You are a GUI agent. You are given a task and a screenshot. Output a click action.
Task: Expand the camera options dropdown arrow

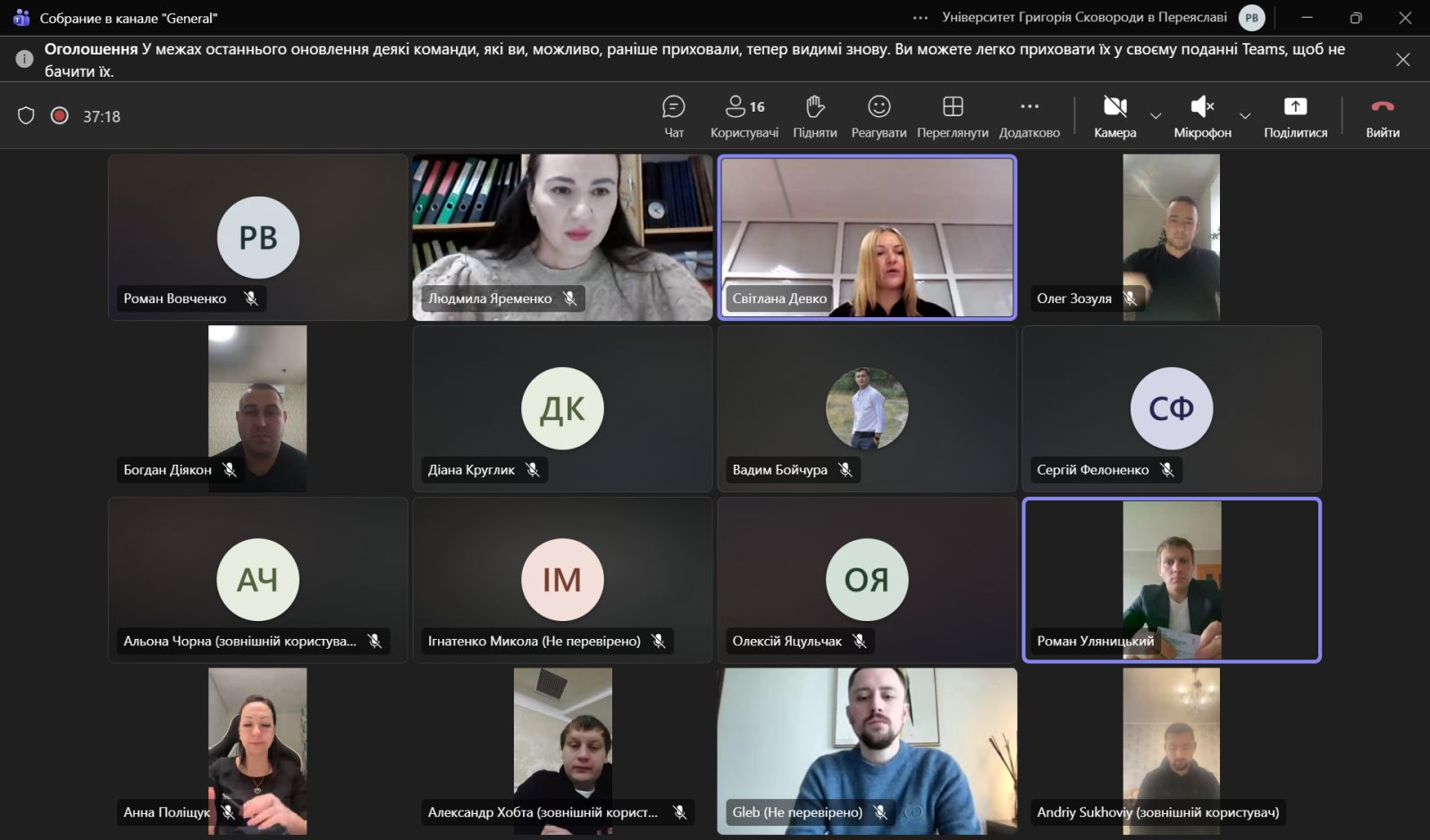(1156, 116)
